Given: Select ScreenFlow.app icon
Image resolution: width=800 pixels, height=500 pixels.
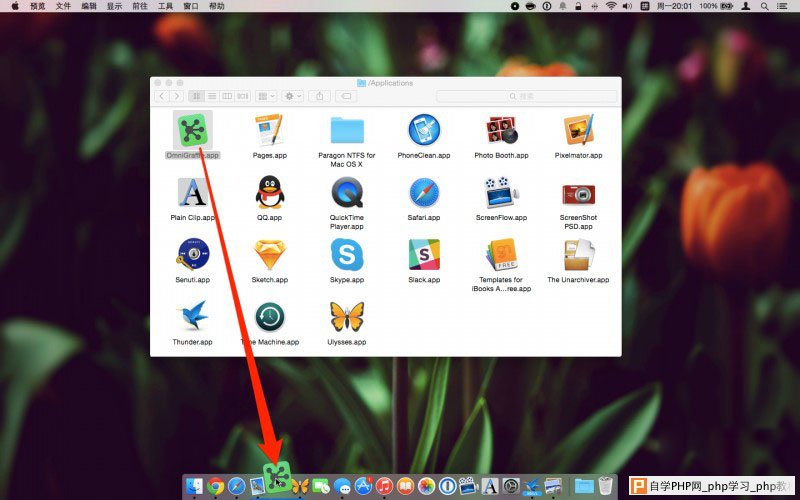Looking at the screenshot, I should pyautogui.click(x=501, y=192).
